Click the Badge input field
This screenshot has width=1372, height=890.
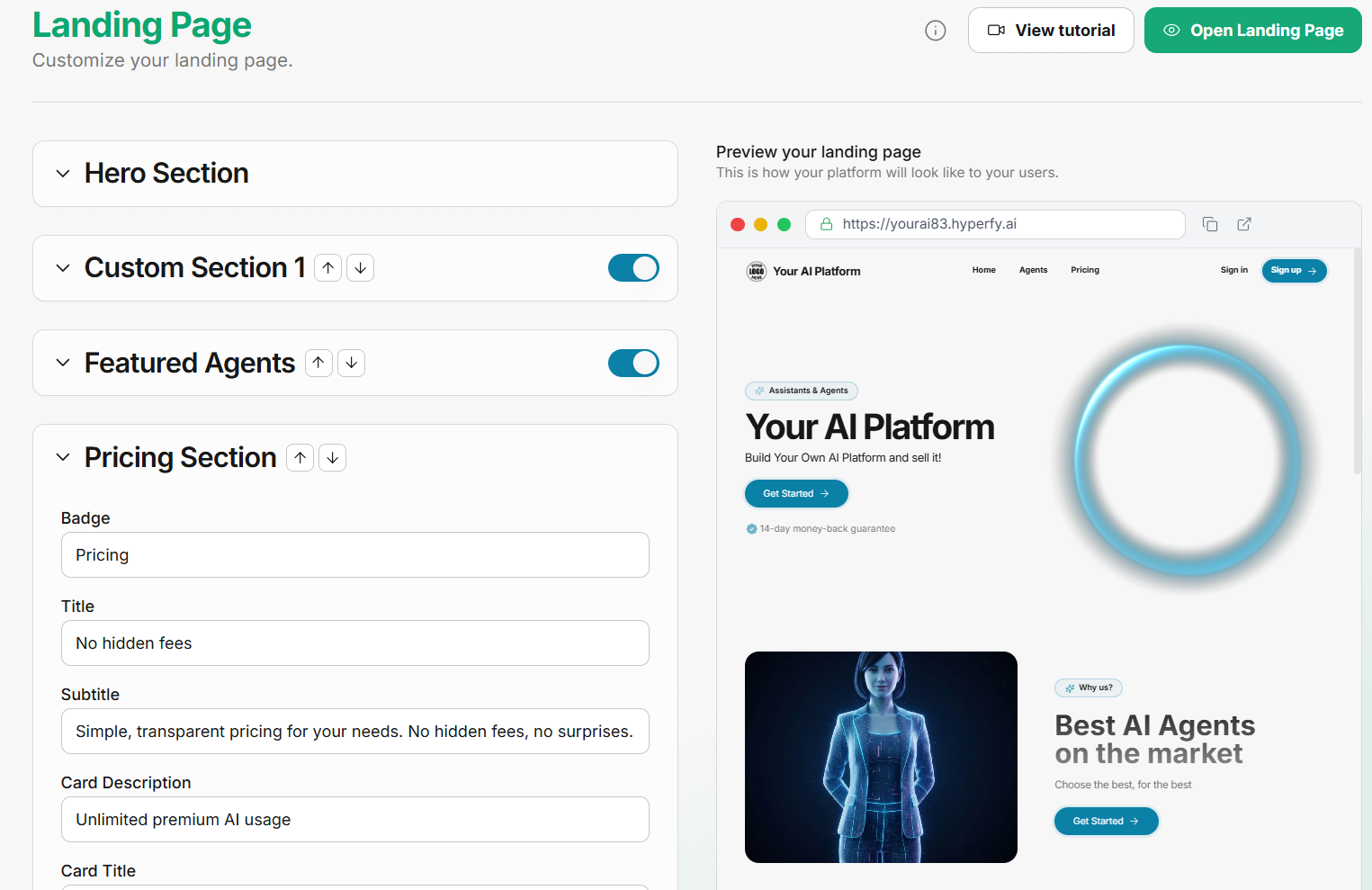click(355, 555)
